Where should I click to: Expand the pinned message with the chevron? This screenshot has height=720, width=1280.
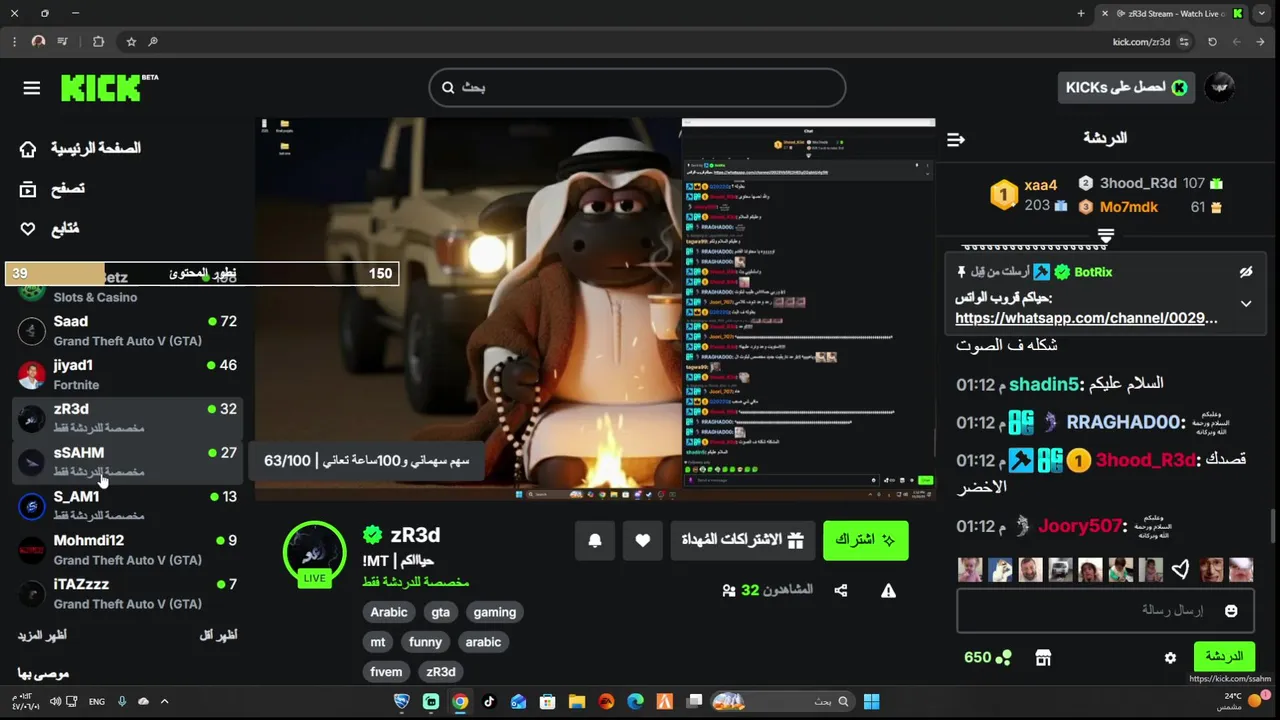[x=1246, y=304]
